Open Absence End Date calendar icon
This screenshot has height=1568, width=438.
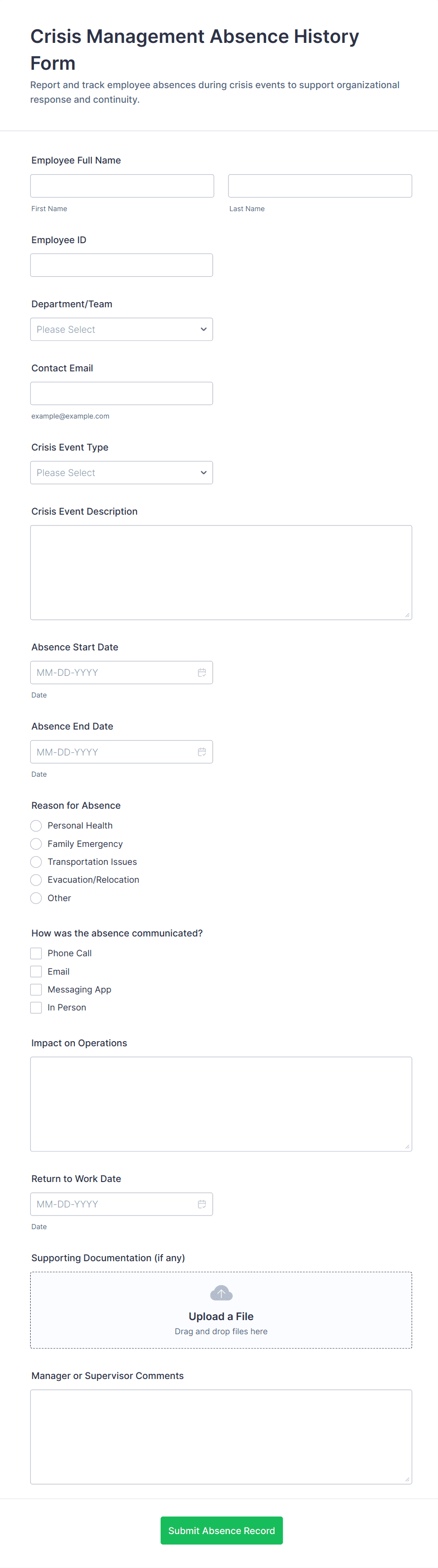202,752
